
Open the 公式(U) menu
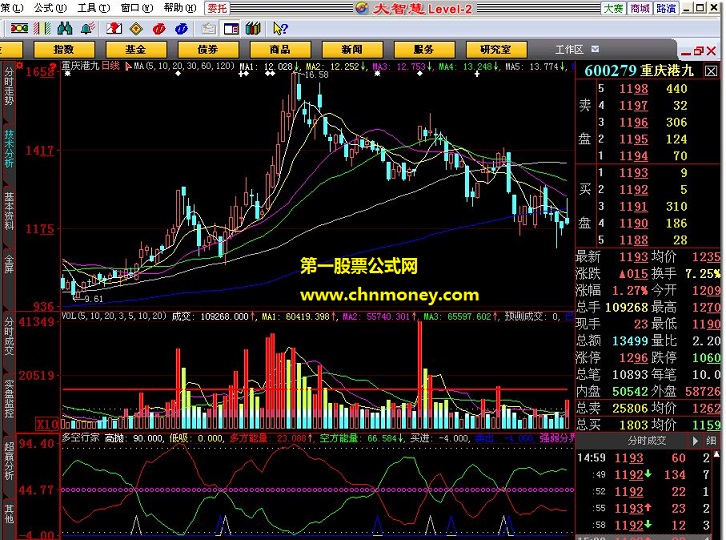click(x=50, y=8)
